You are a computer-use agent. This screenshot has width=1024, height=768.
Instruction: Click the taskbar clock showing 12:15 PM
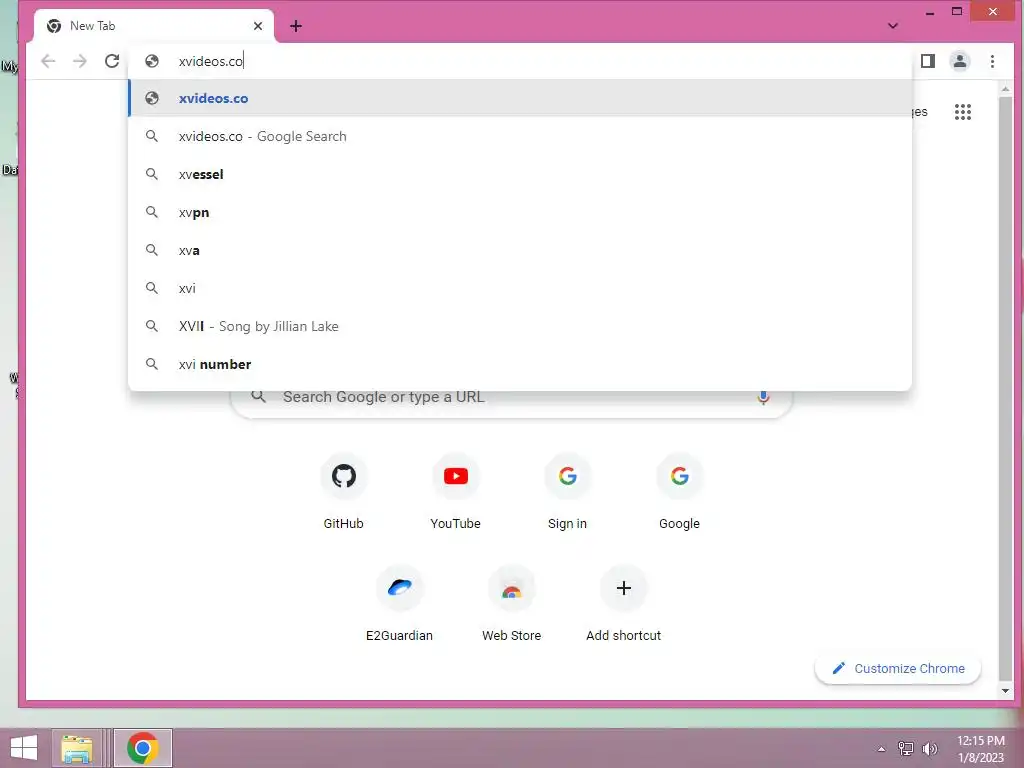(980, 749)
